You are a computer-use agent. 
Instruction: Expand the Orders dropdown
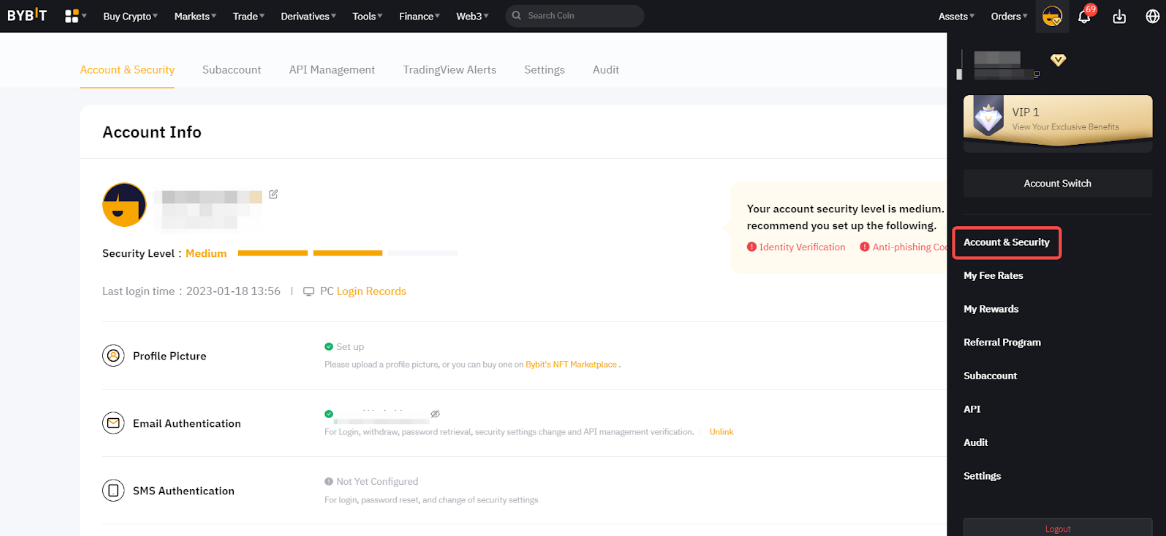tap(1009, 16)
